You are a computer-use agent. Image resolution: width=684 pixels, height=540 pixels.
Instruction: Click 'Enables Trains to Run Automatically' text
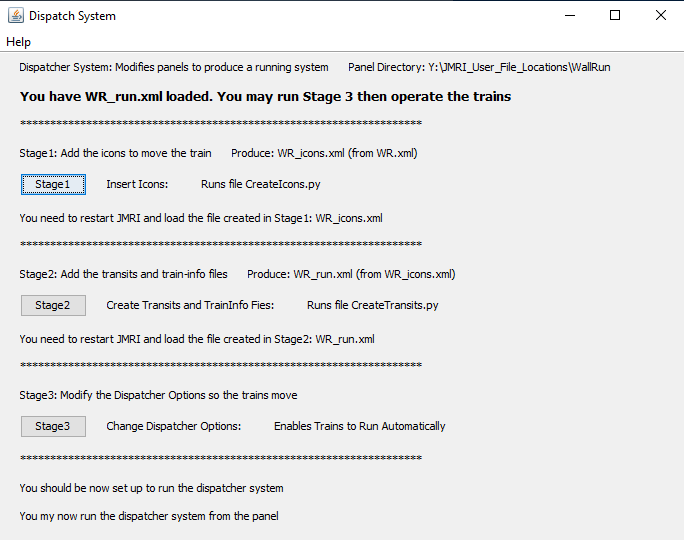click(x=359, y=426)
